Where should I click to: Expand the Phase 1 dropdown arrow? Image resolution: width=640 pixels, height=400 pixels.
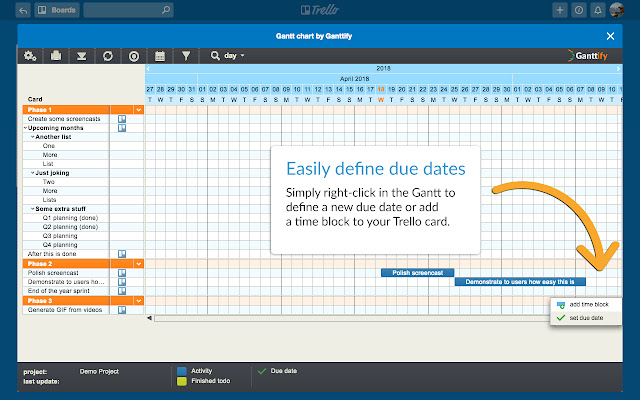tap(139, 110)
